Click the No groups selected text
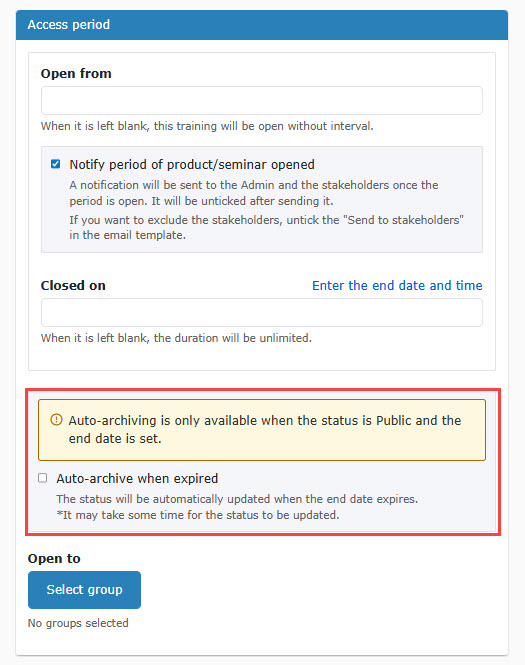The height and width of the screenshot is (665, 525). tap(78, 623)
